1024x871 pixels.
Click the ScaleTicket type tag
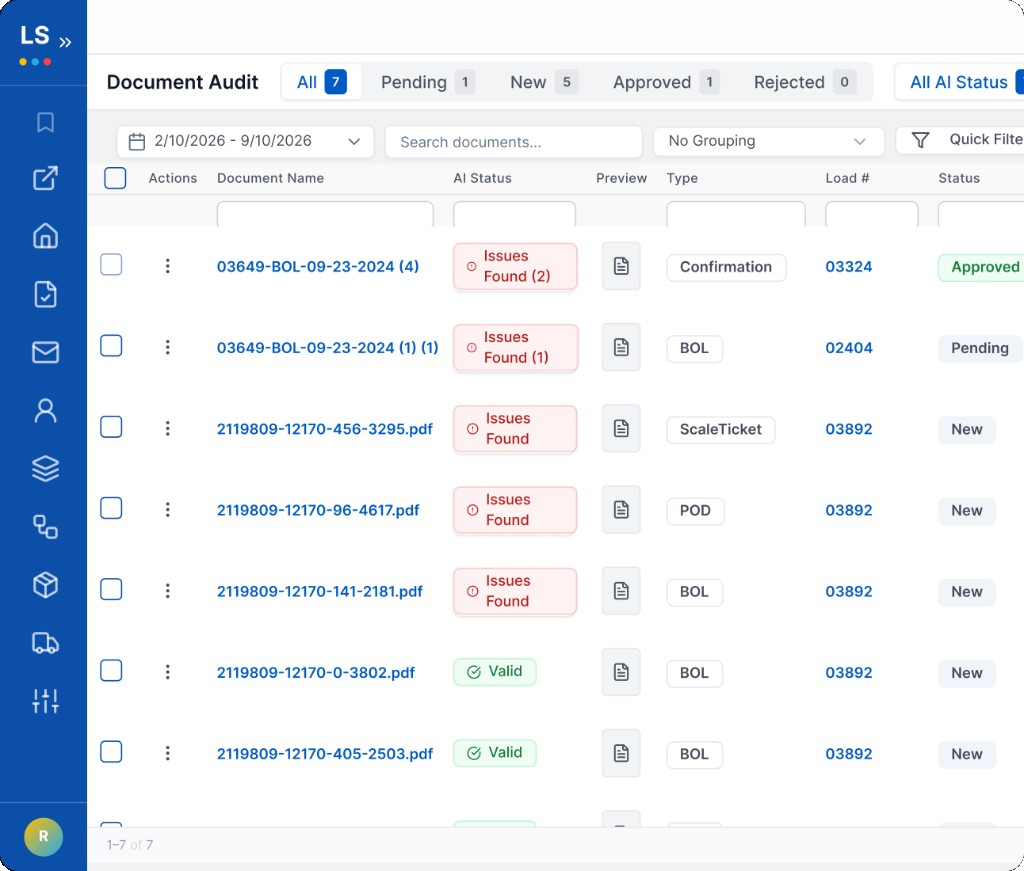(720, 430)
